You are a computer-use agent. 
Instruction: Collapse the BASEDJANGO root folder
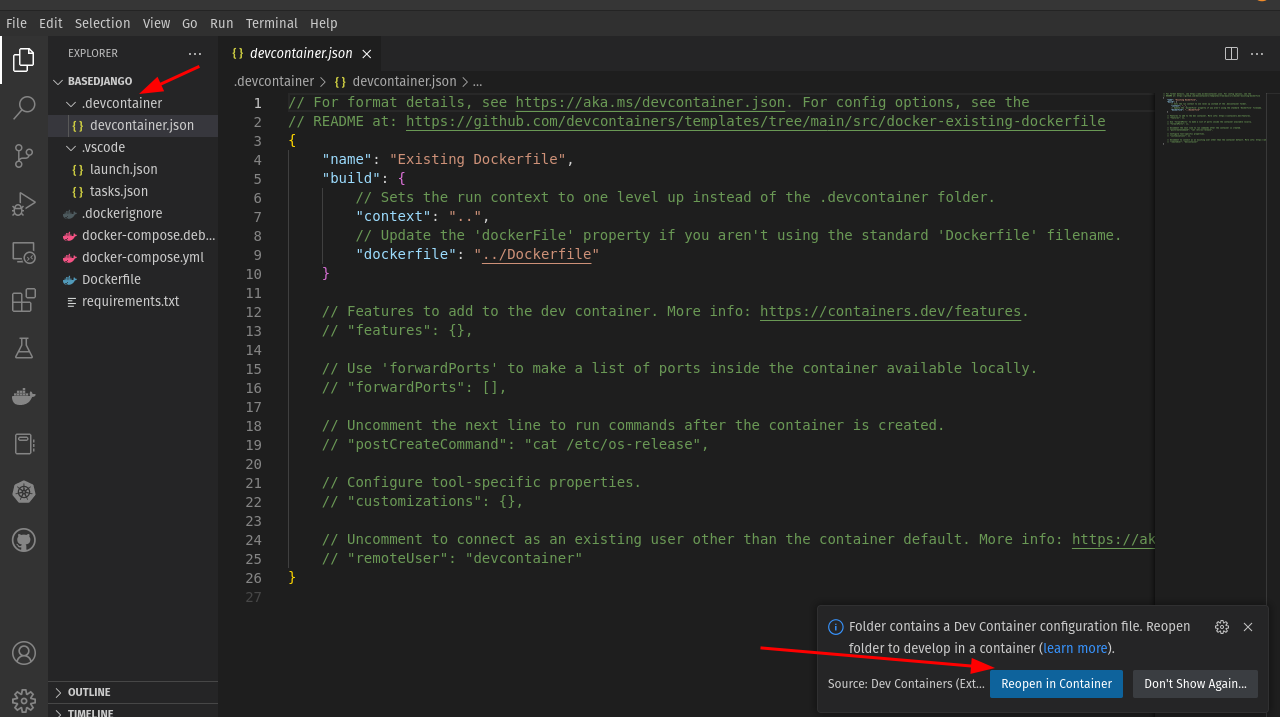(58, 81)
